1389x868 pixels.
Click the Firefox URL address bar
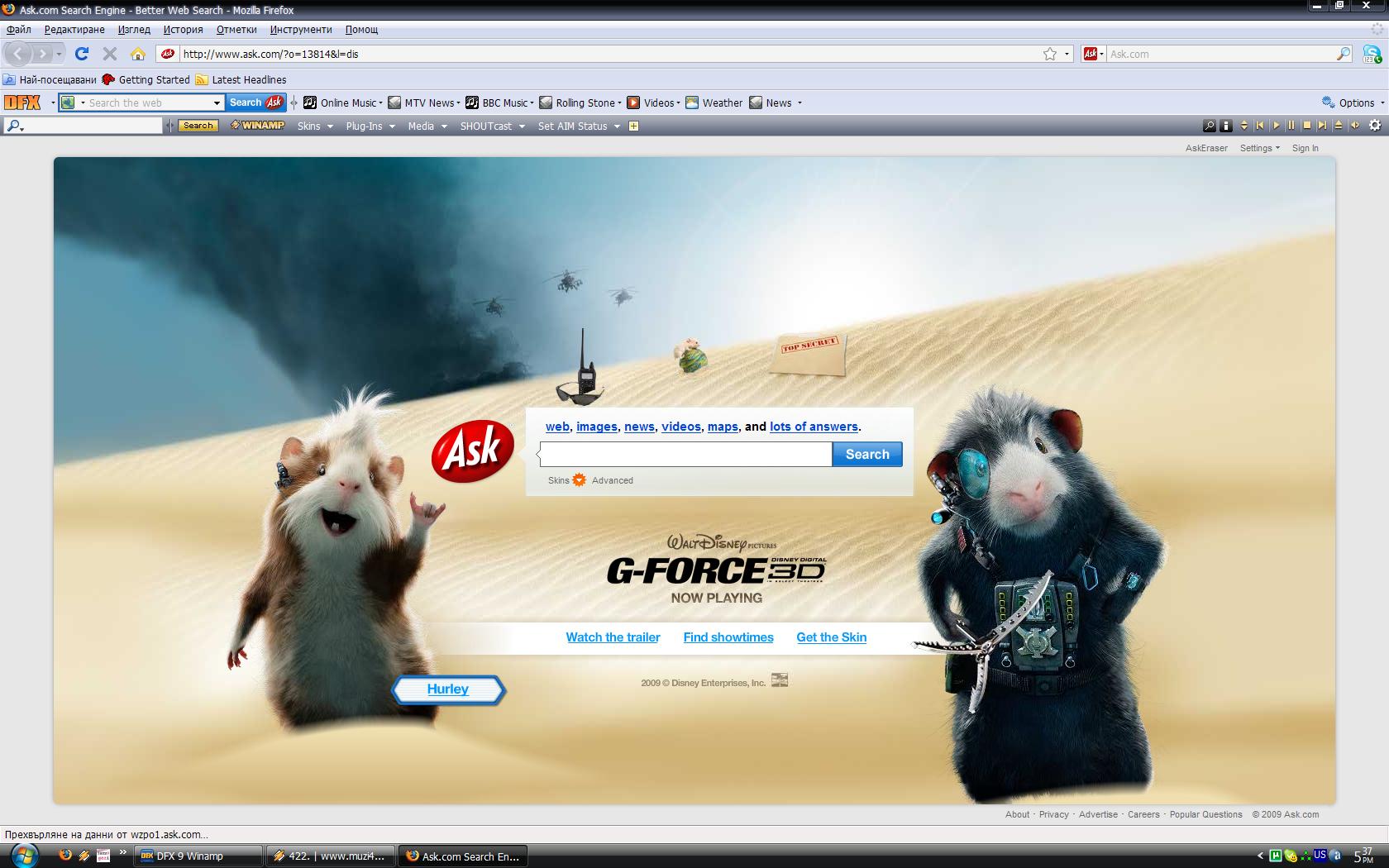(612, 54)
